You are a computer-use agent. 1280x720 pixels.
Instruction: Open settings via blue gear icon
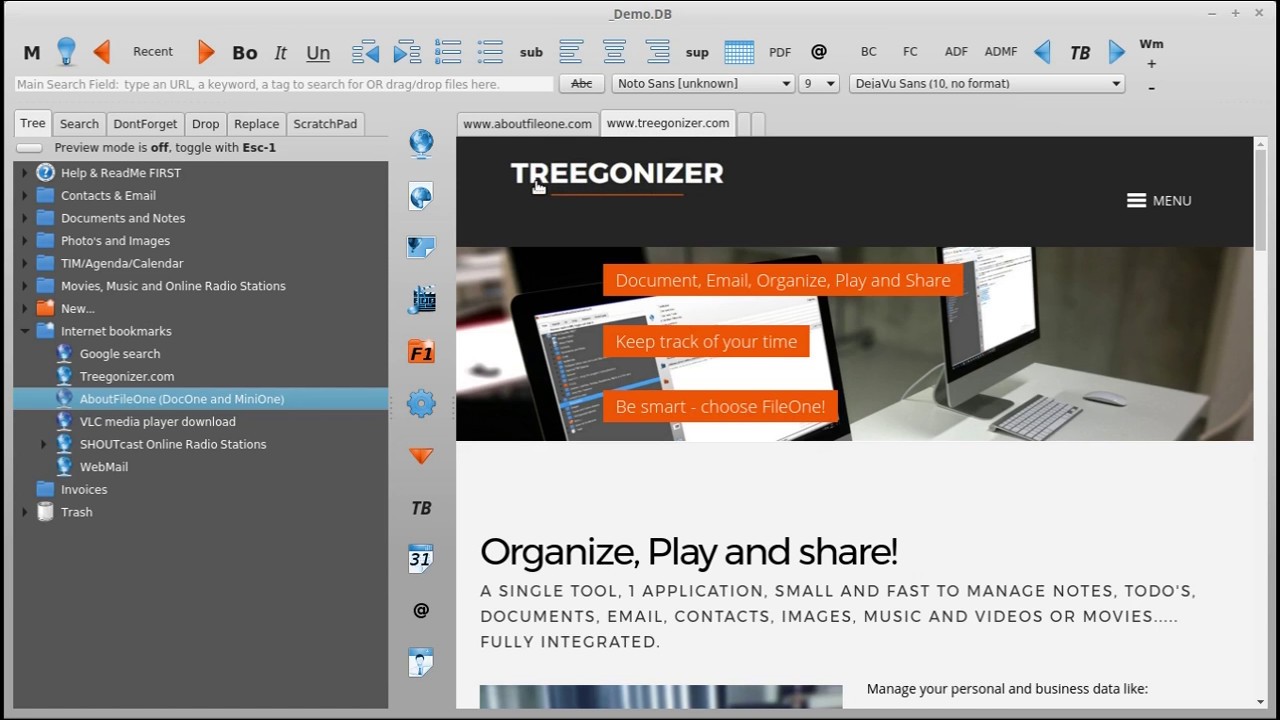pyautogui.click(x=421, y=404)
